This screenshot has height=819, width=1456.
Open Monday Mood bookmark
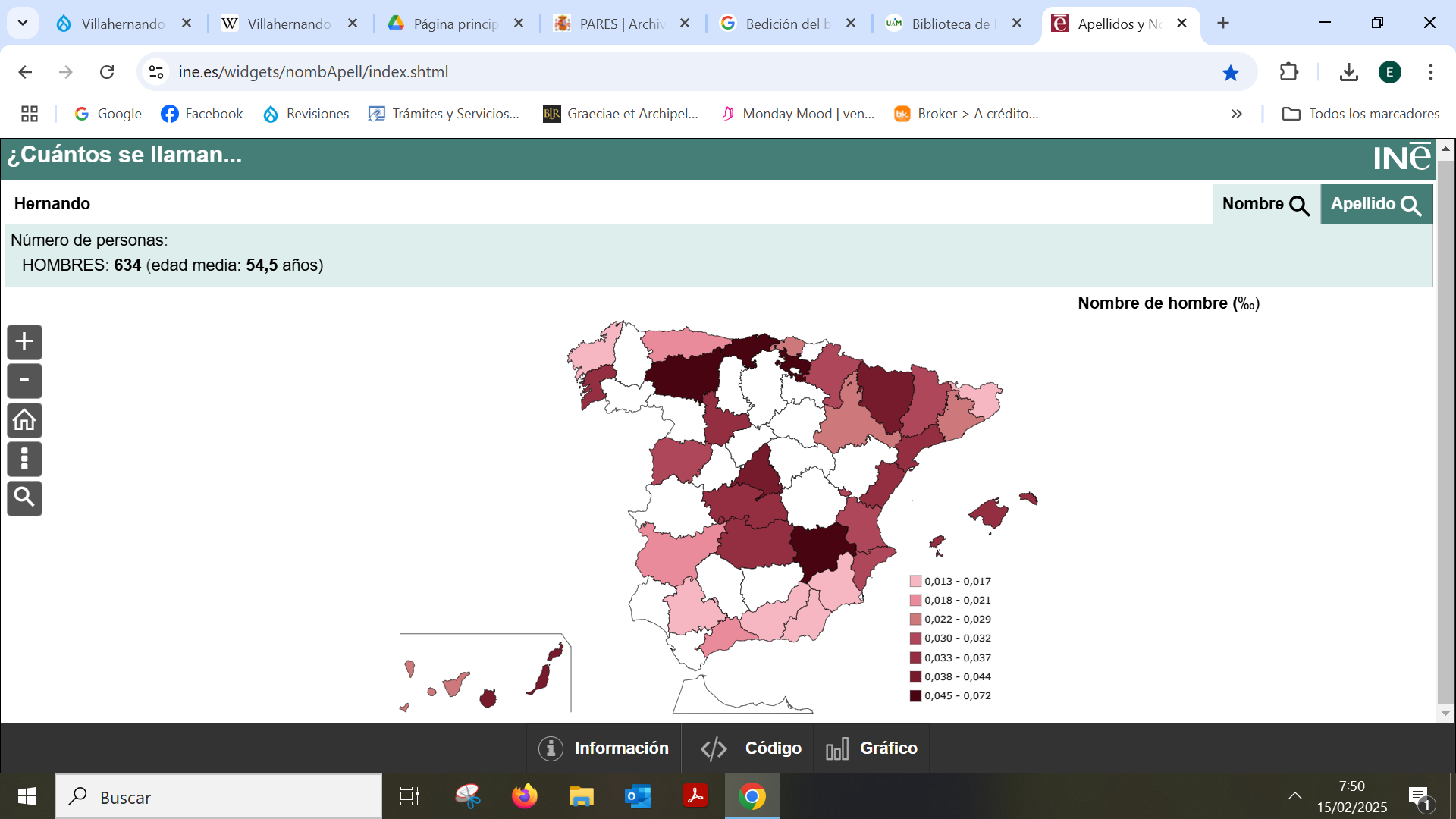(798, 114)
